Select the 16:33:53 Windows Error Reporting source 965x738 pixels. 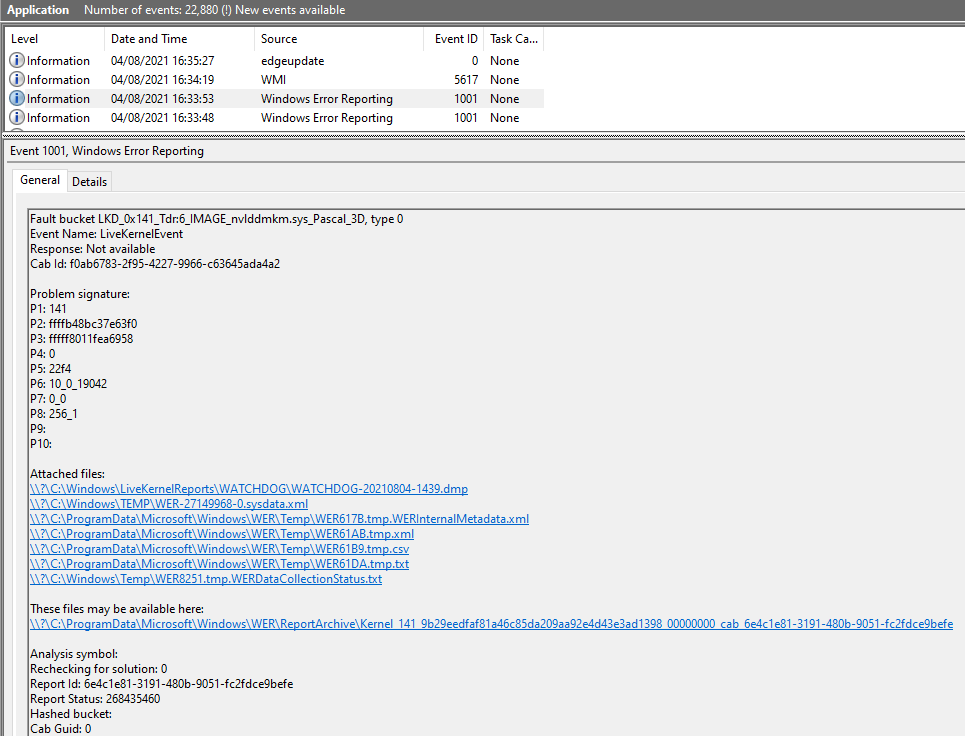pos(327,99)
